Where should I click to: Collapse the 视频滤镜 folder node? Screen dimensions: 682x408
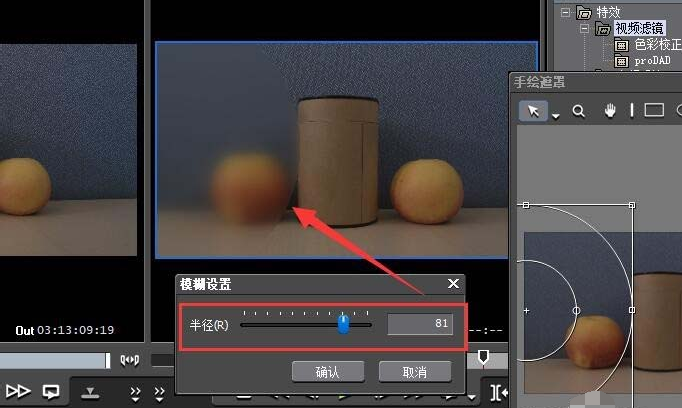(582, 29)
